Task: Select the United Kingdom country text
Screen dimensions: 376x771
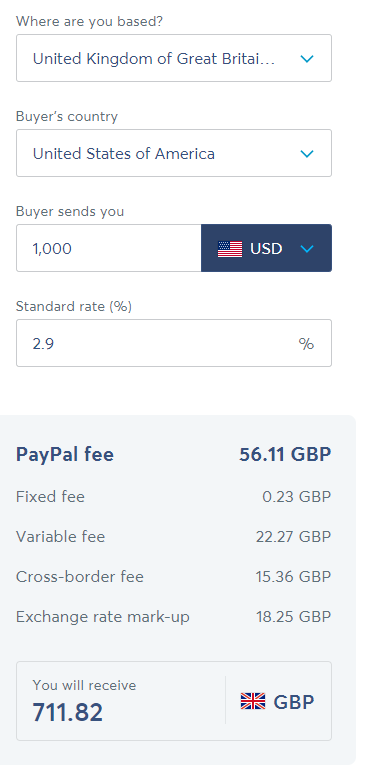Action: pos(154,59)
